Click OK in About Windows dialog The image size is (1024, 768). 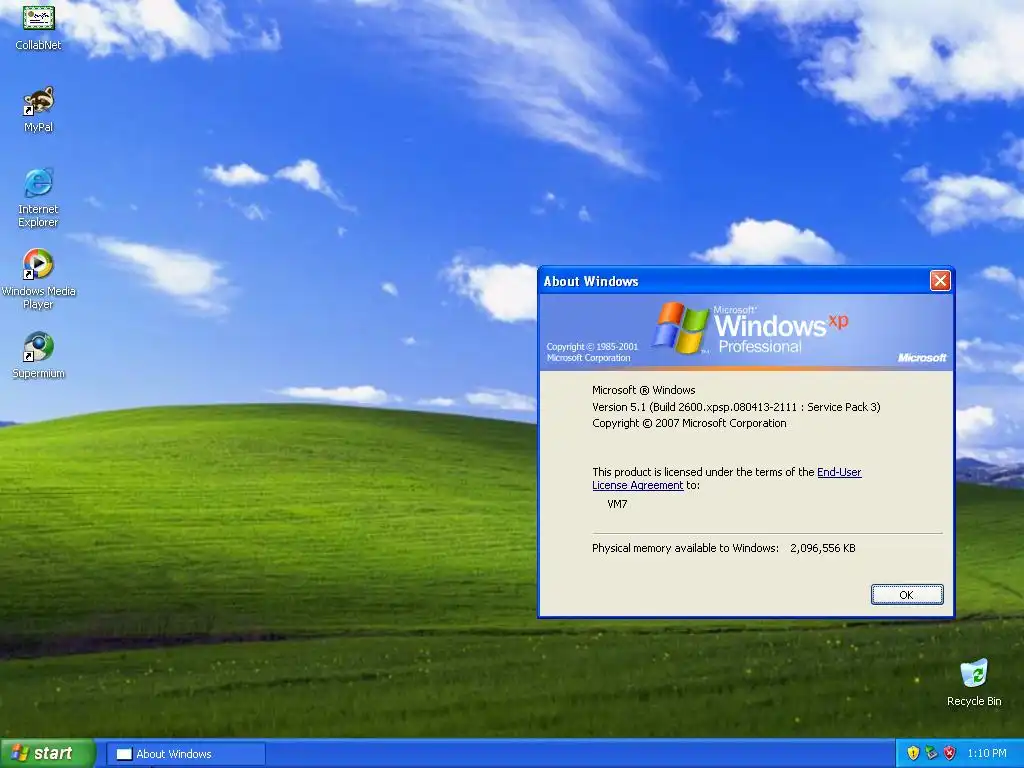click(x=906, y=594)
